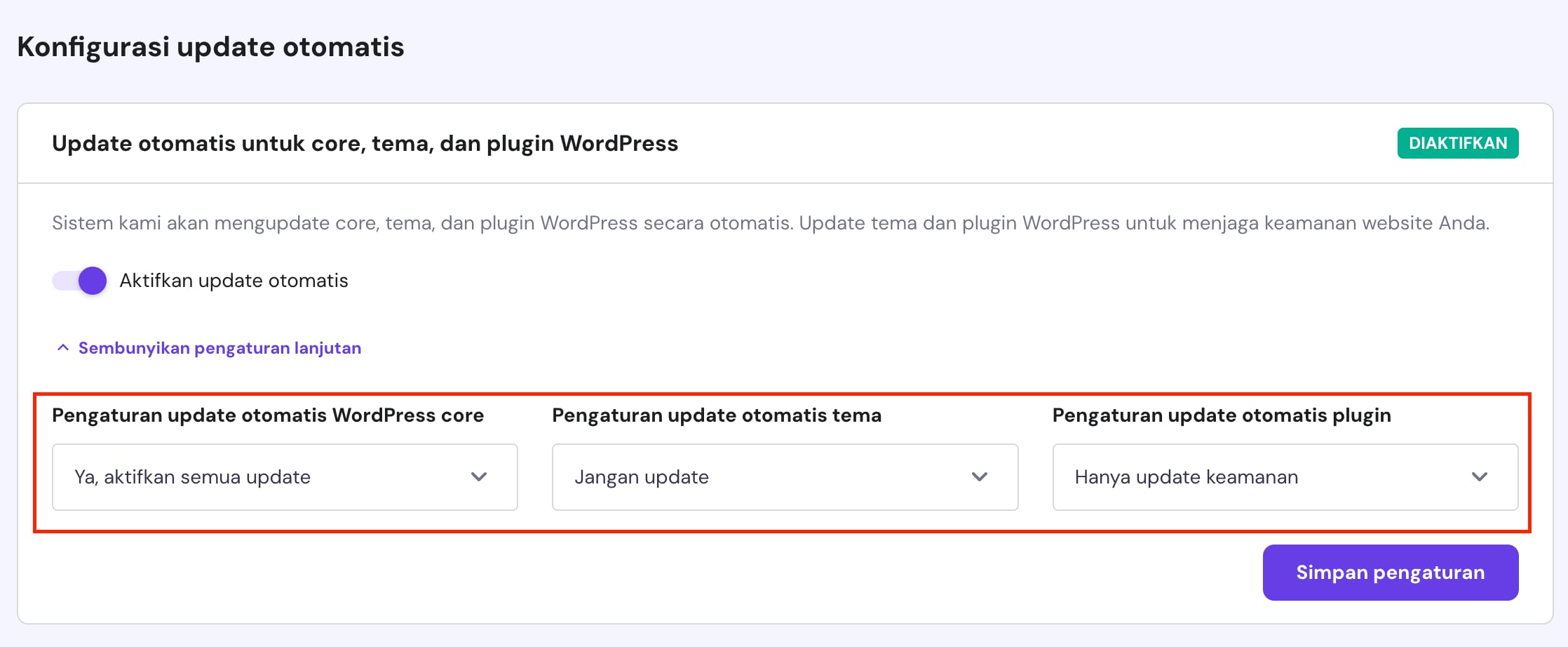Click the "Aktifkan update otomatis" label text
The height and width of the screenshot is (647, 1568).
tap(234, 281)
